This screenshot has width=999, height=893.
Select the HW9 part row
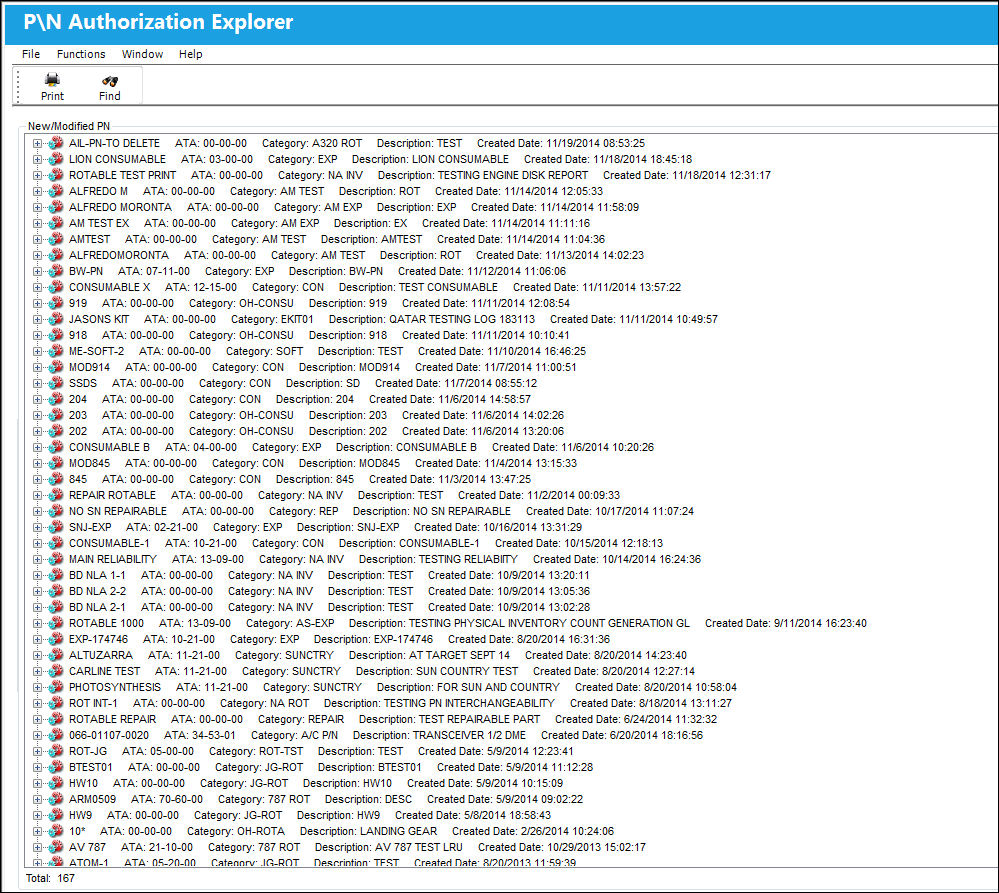pos(310,815)
